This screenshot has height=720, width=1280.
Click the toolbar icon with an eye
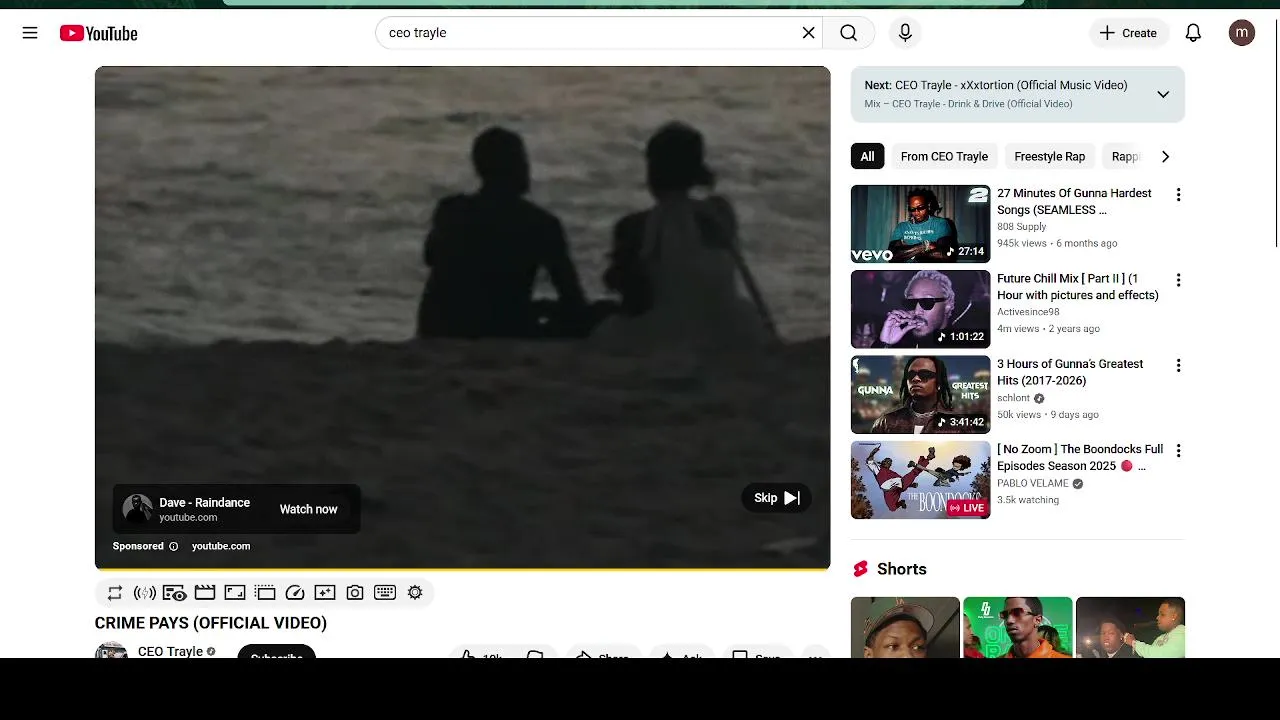point(175,593)
